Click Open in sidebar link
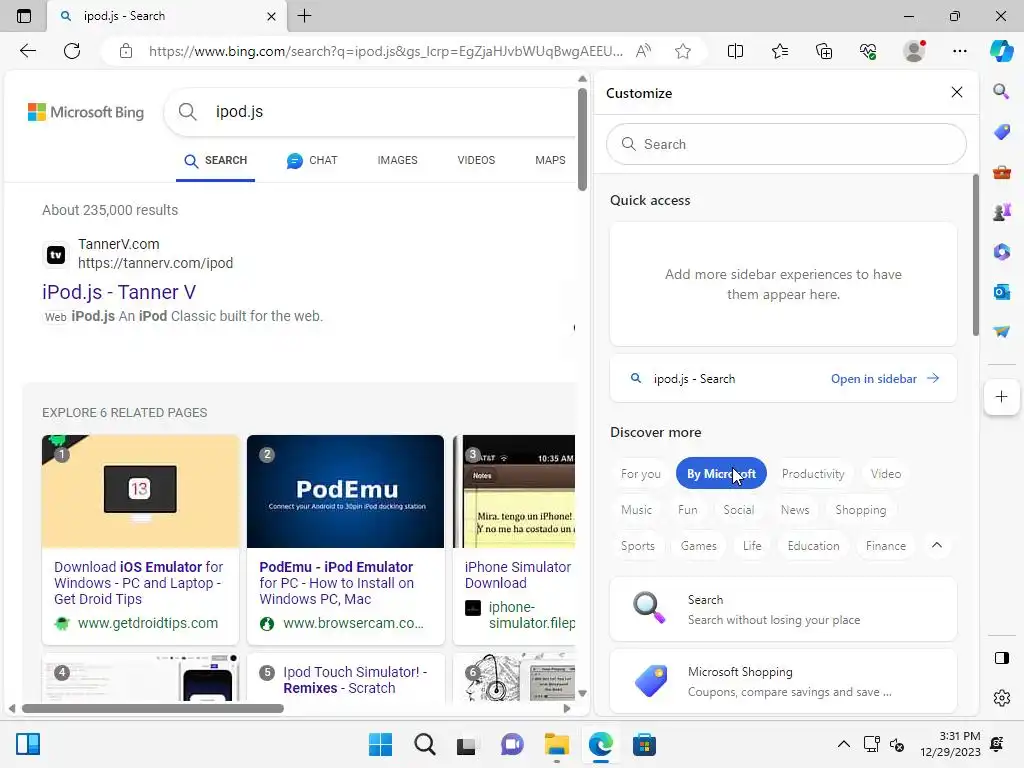Screen dimensions: 1024x768 (884, 379)
